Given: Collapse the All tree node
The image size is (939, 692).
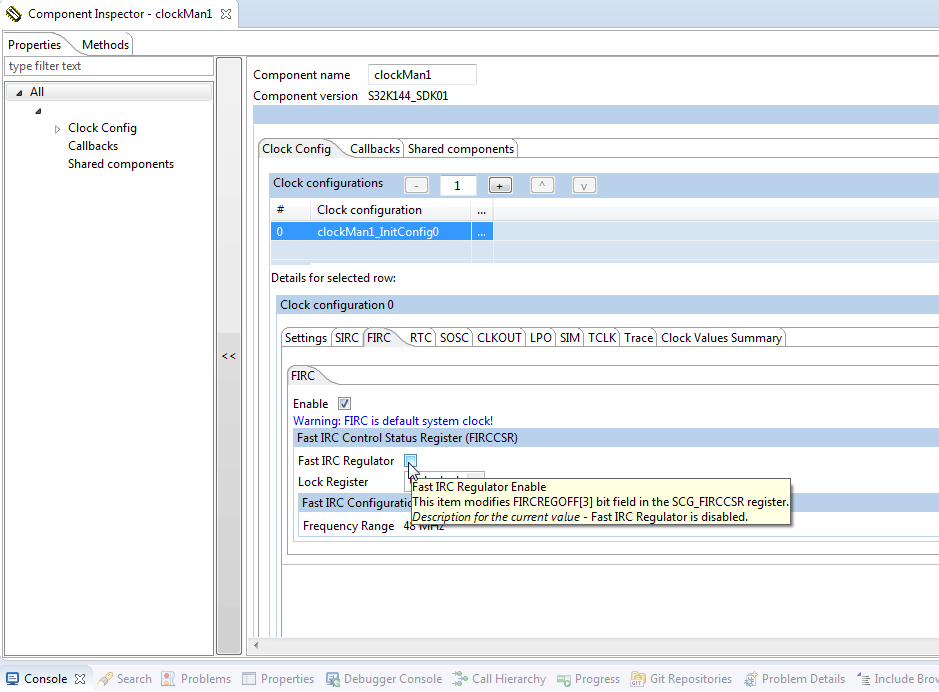Looking at the screenshot, I should [x=20, y=92].
